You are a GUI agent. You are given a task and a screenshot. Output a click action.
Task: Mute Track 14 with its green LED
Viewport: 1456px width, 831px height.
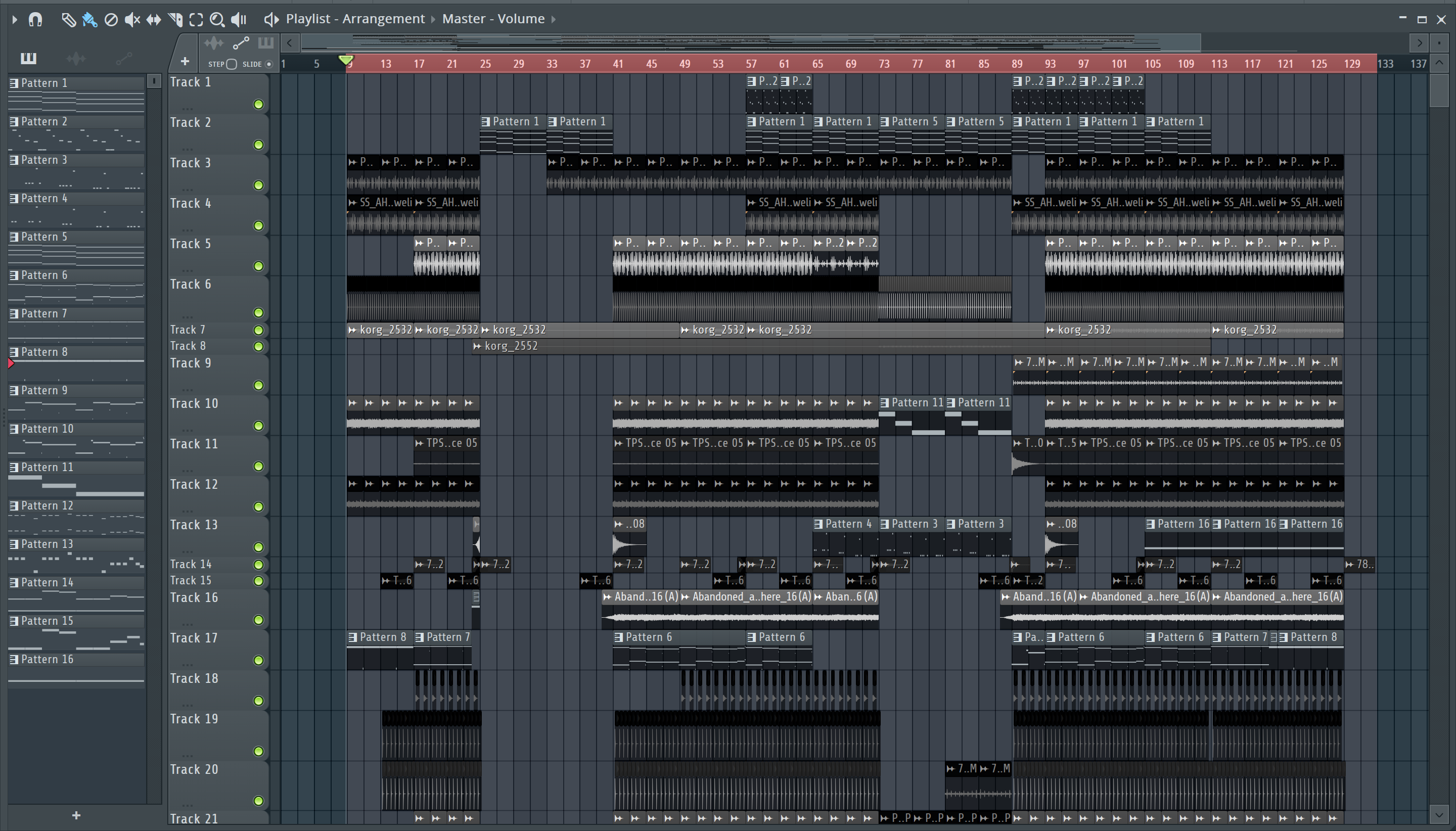coord(258,565)
